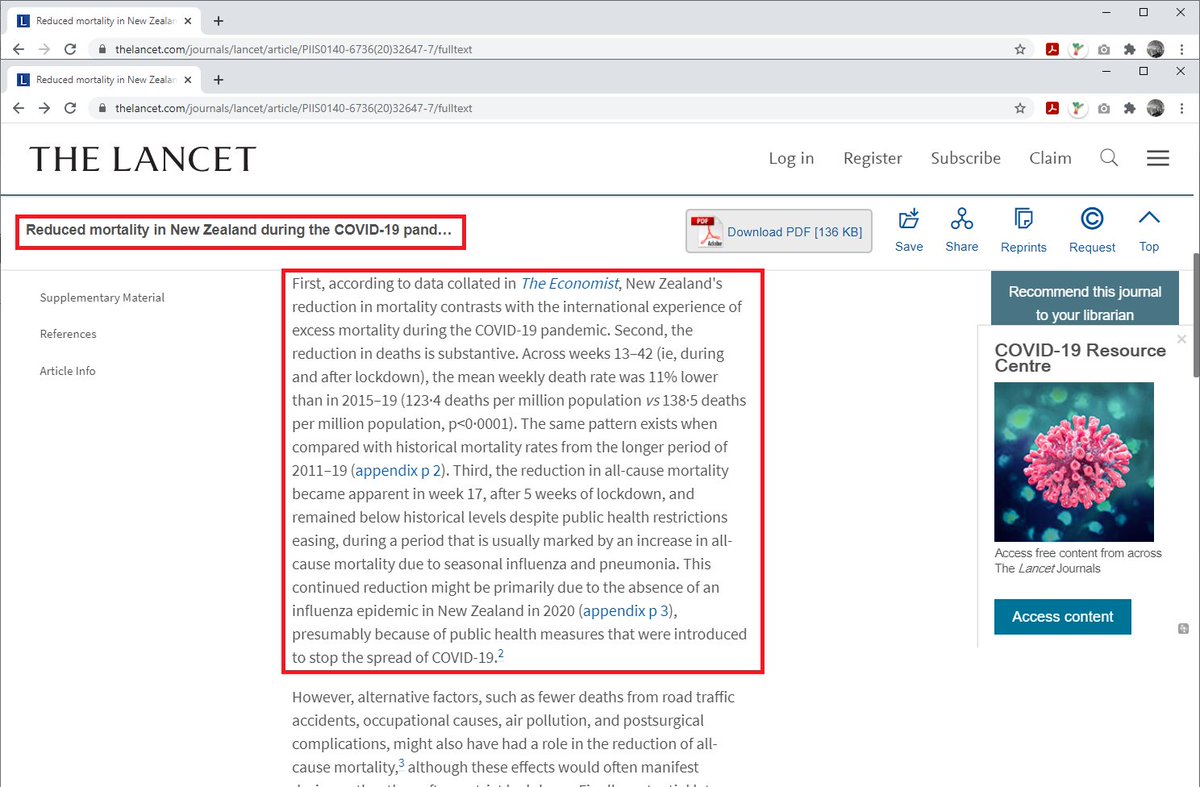This screenshot has height=787, width=1200.
Task: Open a new tab in the back window
Action: [x=218, y=20]
